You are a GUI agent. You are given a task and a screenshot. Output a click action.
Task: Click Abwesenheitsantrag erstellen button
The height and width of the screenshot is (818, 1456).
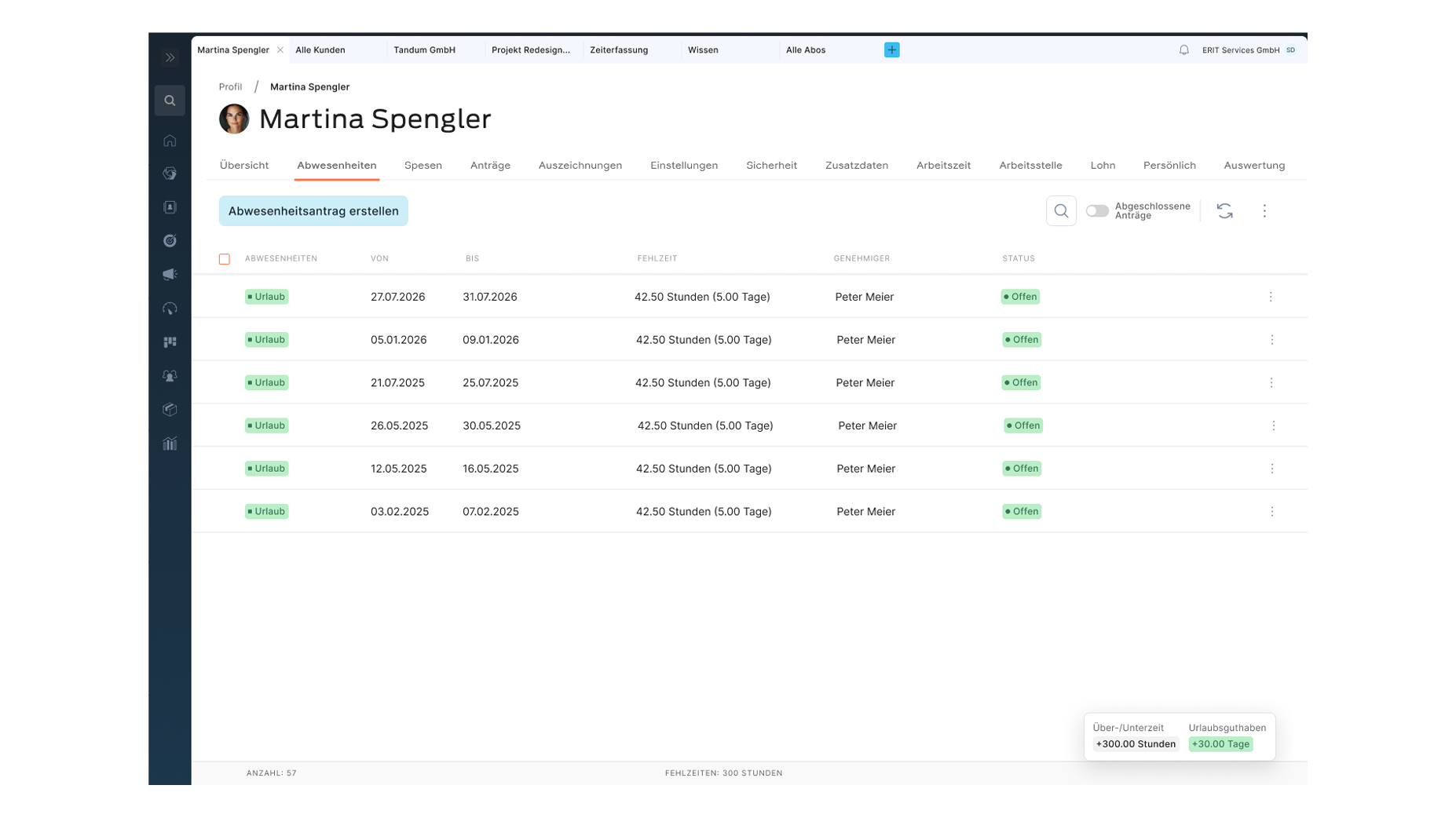(313, 210)
